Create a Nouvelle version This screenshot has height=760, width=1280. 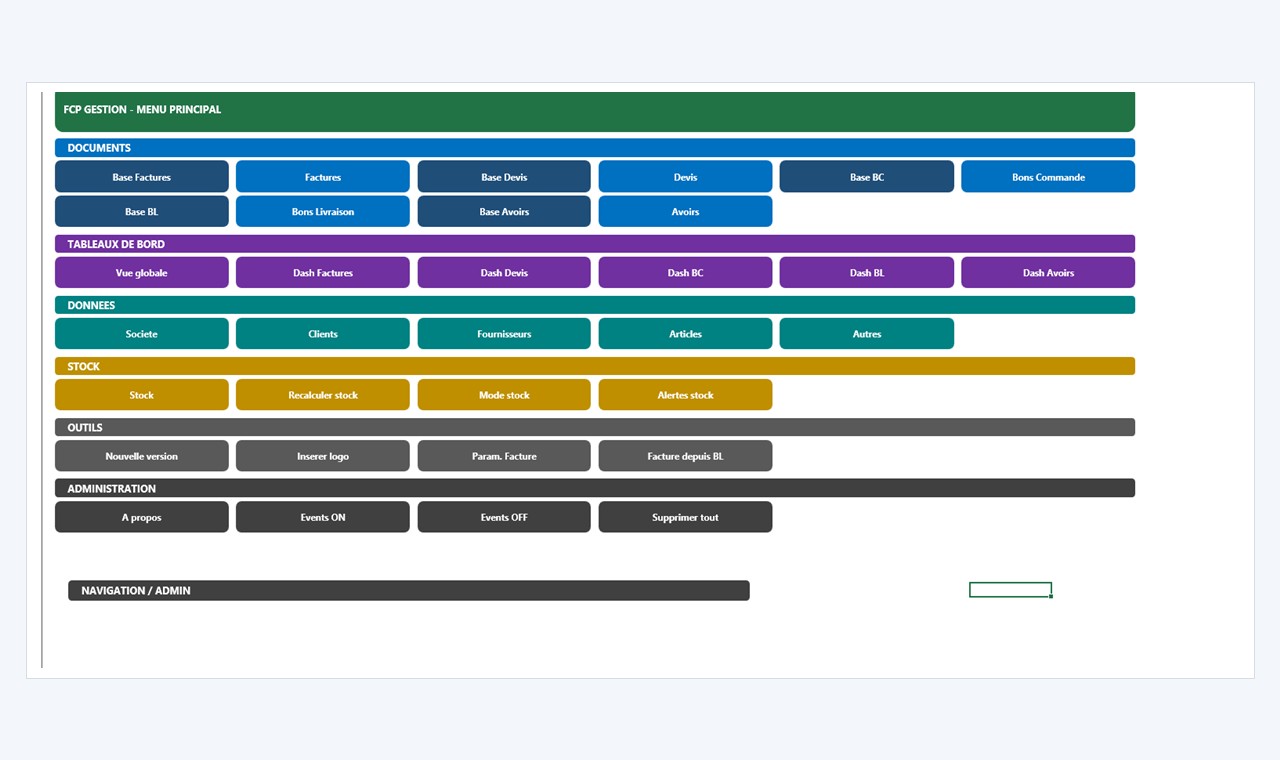(142, 456)
